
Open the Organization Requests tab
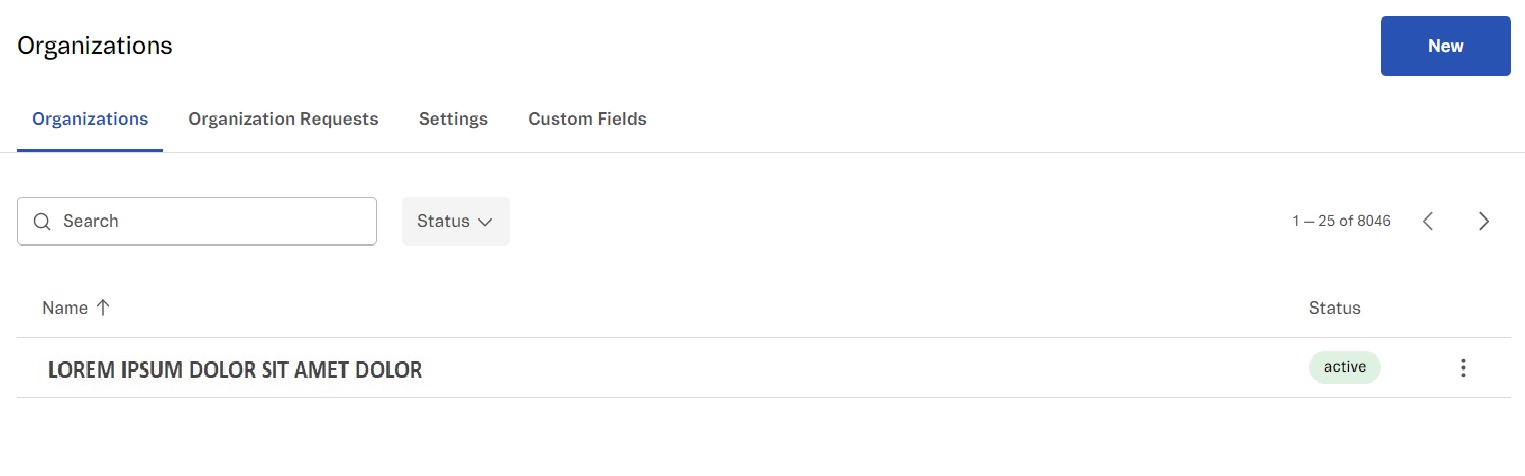283,119
